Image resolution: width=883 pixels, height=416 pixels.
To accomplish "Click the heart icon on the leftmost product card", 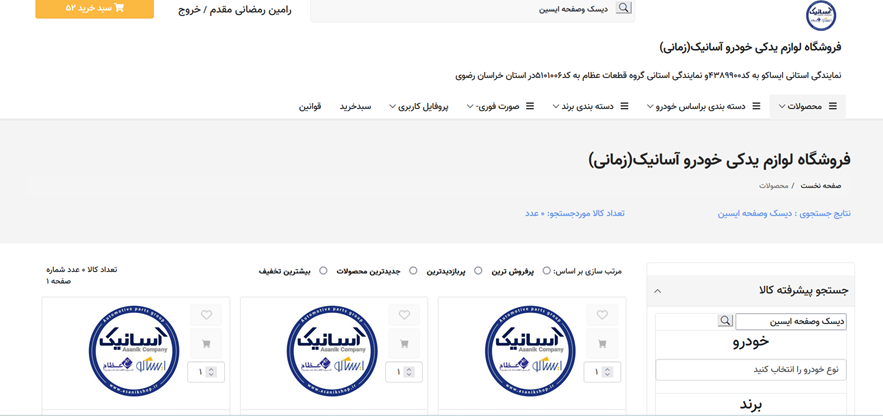I will pos(206,315).
